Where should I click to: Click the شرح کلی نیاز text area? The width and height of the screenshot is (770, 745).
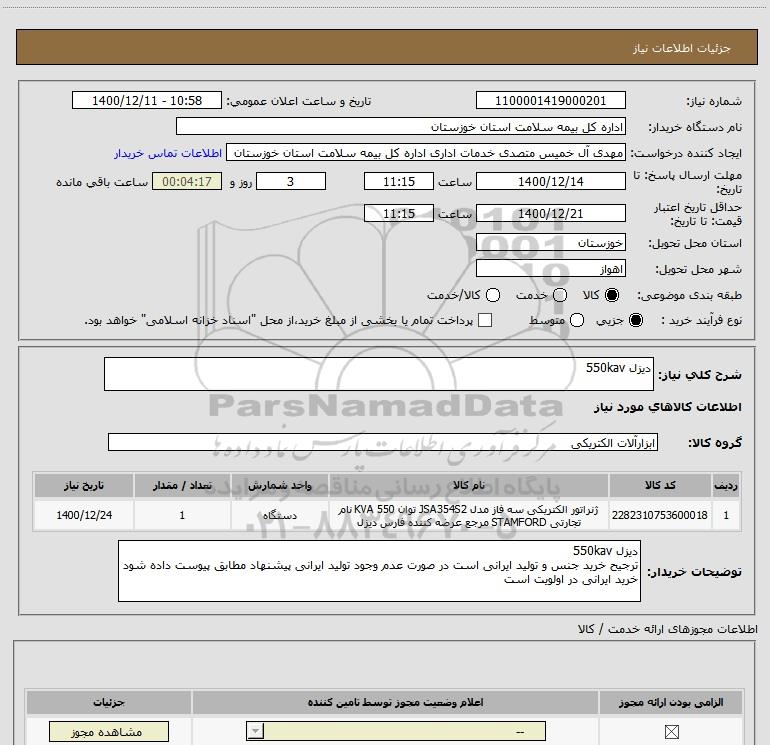click(379, 374)
